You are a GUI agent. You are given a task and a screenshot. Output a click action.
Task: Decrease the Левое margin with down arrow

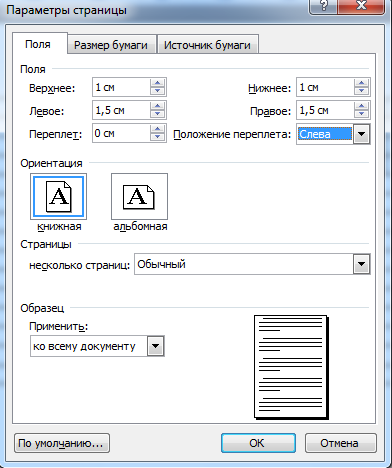tap(157, 114)
